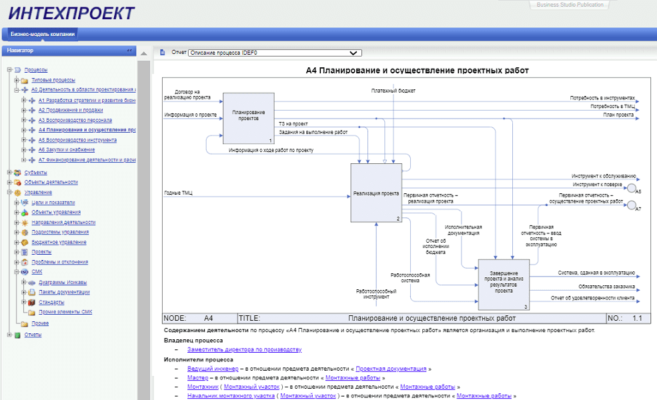The image size is (657, 400).
Task: Open the Отчет report type dropdown
Action: 274,53
